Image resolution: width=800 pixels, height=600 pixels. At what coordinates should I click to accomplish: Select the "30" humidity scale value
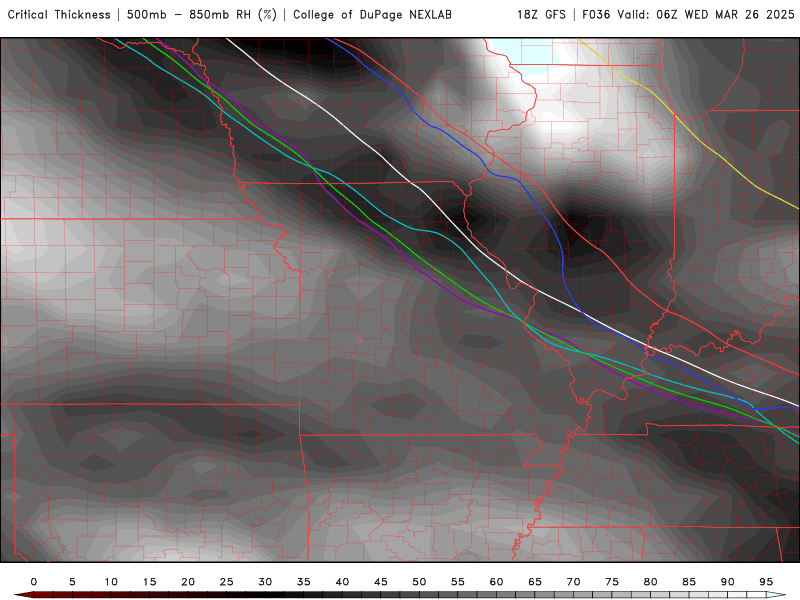pyautogui.click(x=265, y=582)
